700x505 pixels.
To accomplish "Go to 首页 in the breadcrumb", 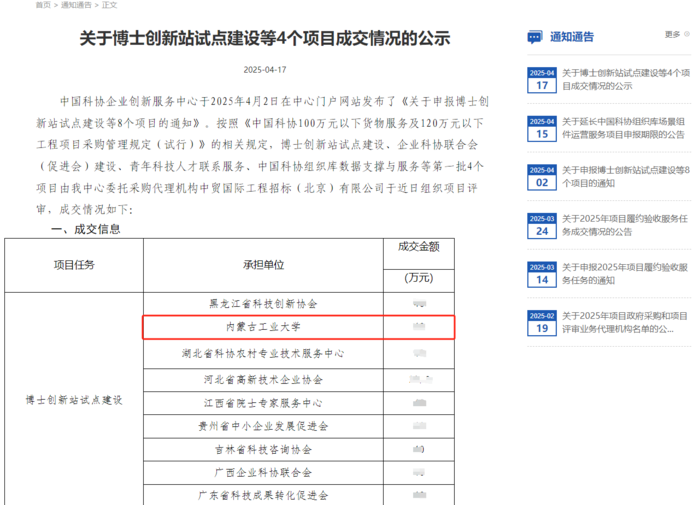I will coord(43,5).
